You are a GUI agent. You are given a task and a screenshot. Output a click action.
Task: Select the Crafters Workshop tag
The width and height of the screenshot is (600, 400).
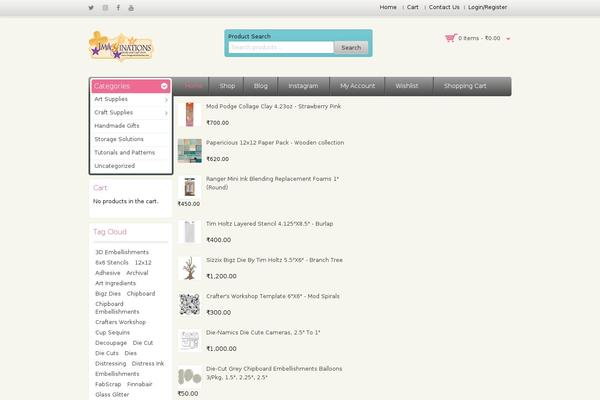(121, 322)
